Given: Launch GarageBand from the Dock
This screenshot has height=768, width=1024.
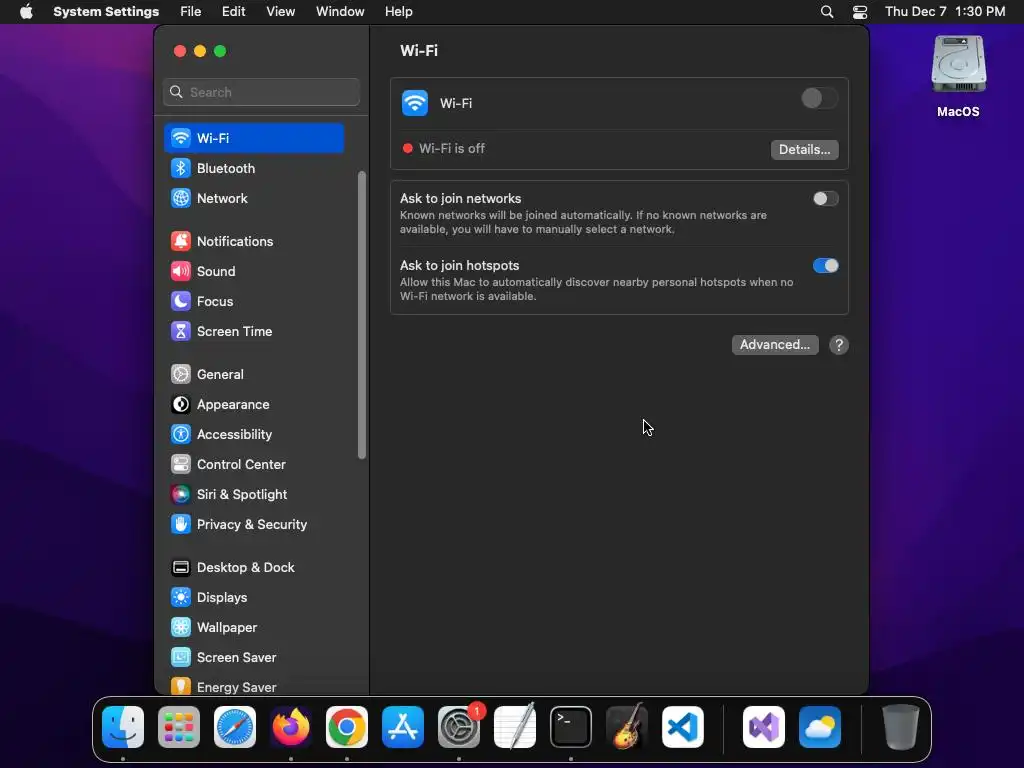Looking at the screenshot, I should pyautogui.click(x=627, y=727).
